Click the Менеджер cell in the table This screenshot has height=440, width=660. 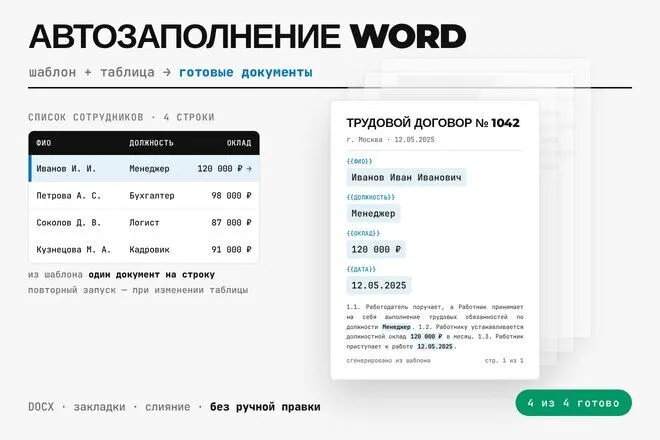click(149, 168)
